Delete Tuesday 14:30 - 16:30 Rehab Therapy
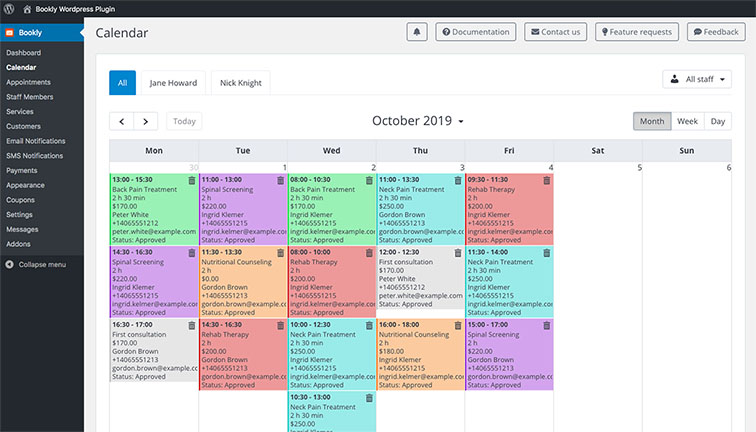The width and height of the screenshot is (756, 432). tap(281, 325)
